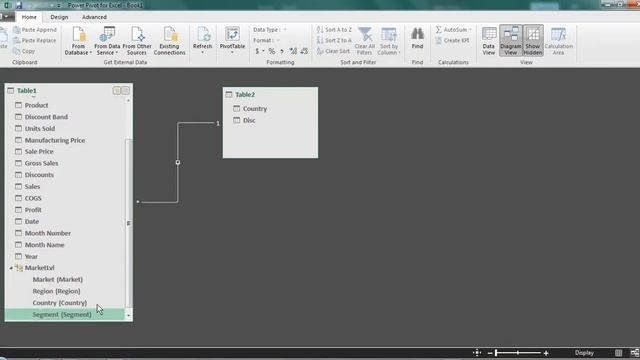Click Fit to Screen icon
Viewport: 640px width, 360px height.
[x=477, y=353]
